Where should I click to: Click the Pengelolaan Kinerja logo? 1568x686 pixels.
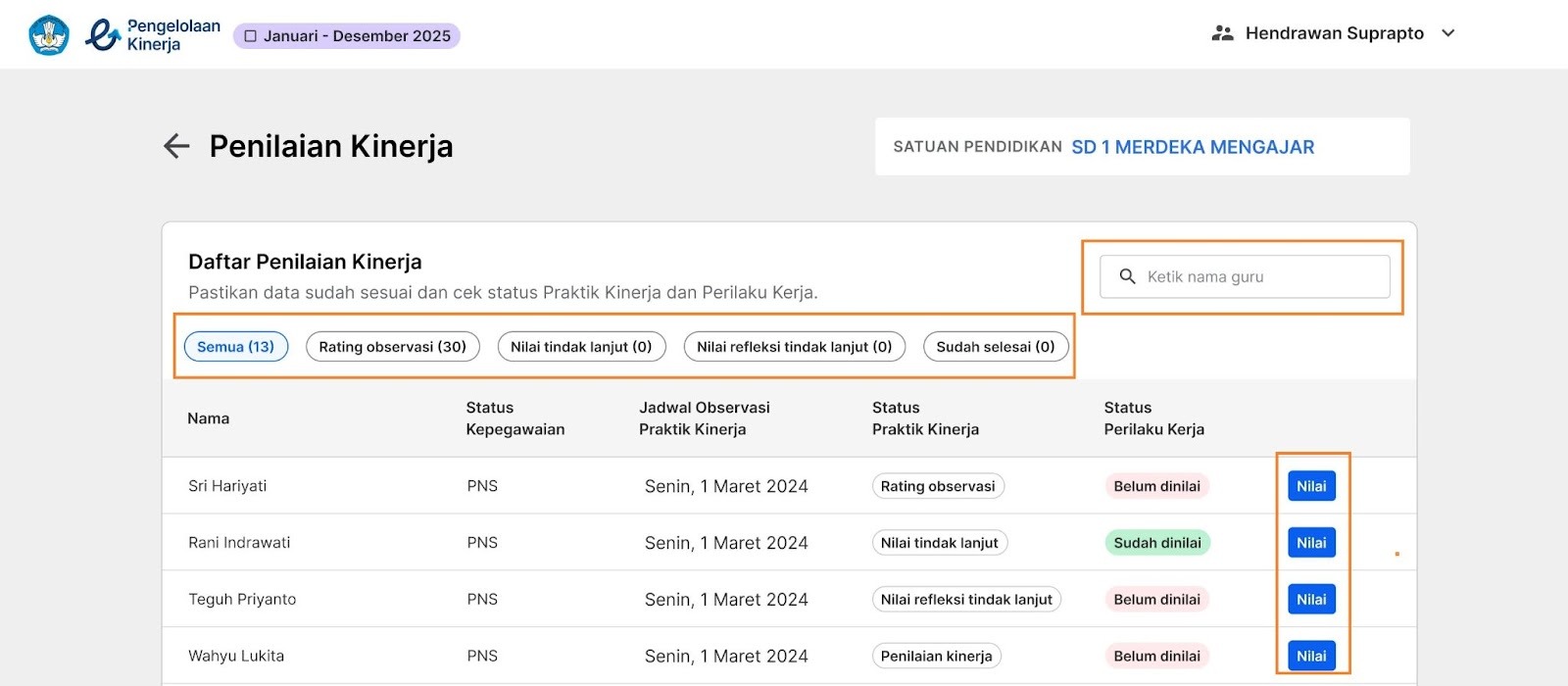coord(153,35)
